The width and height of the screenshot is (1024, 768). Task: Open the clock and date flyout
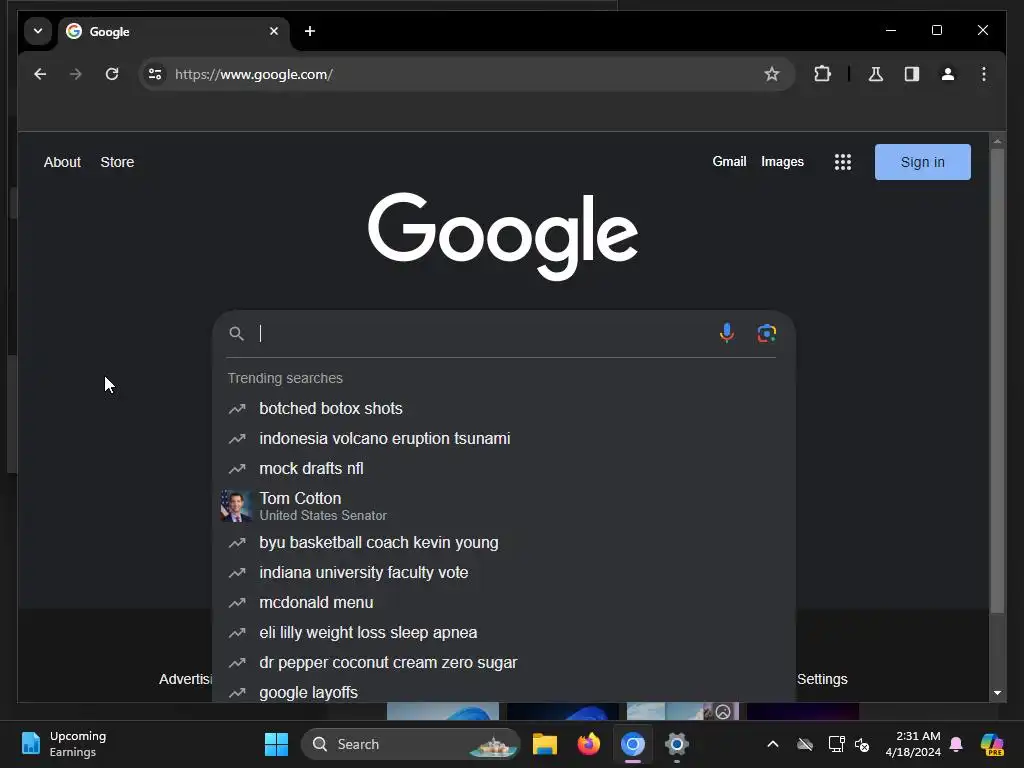913,744
